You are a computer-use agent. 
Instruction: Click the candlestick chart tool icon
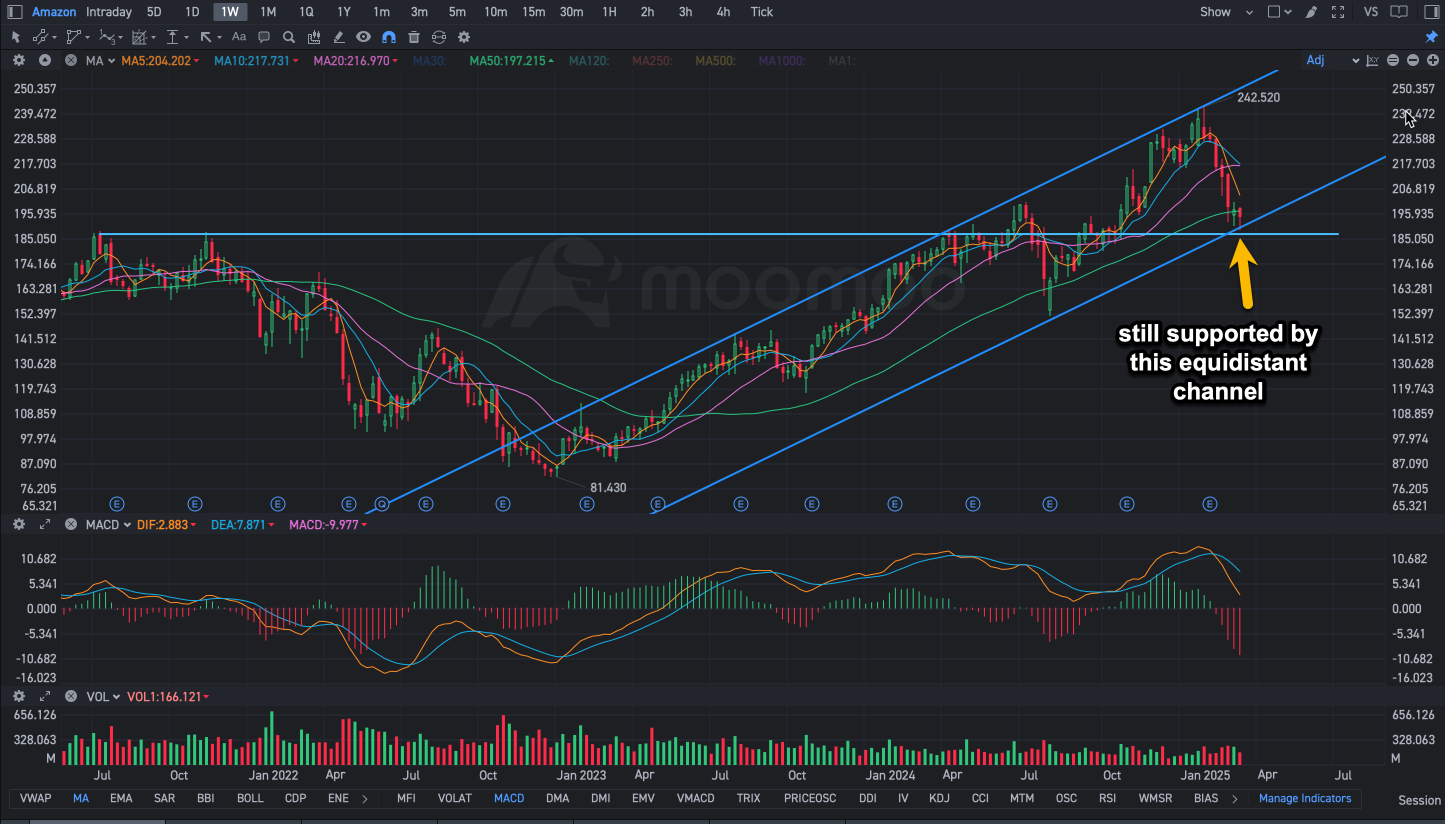[x=314, y=37]
